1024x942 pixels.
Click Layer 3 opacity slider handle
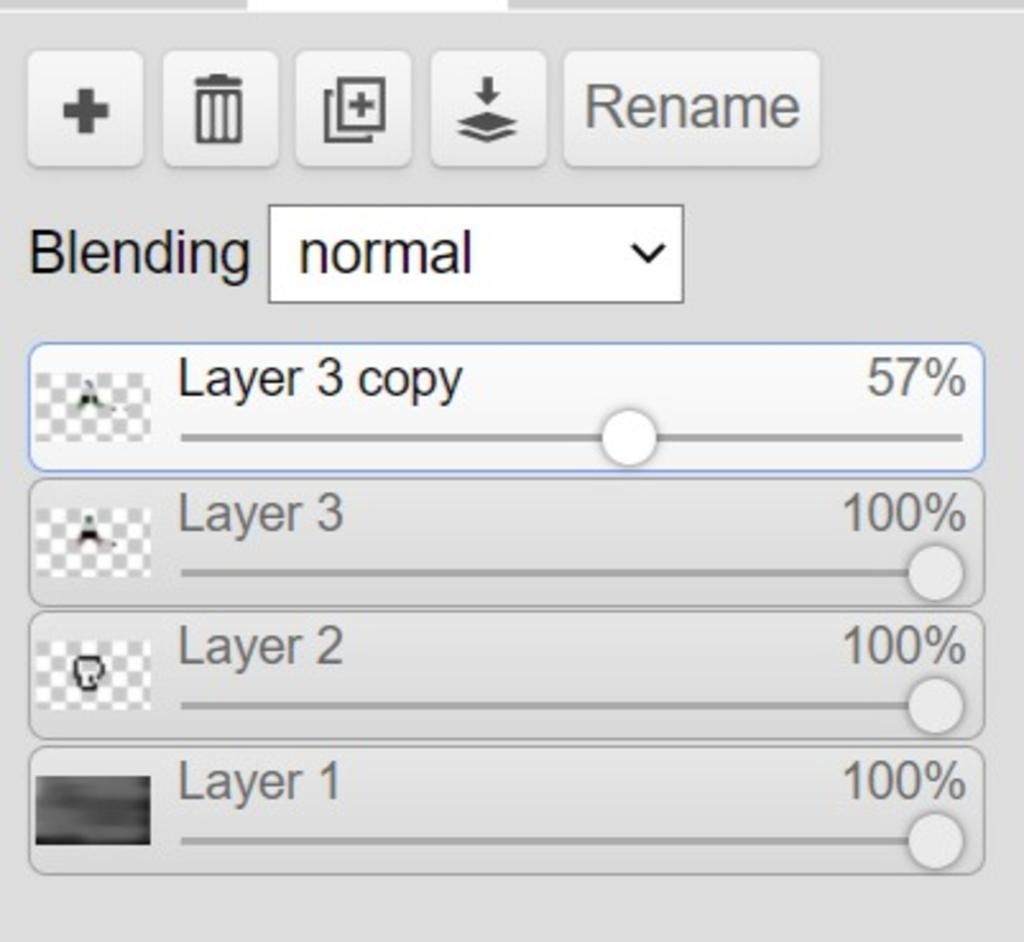click(935, 574)
